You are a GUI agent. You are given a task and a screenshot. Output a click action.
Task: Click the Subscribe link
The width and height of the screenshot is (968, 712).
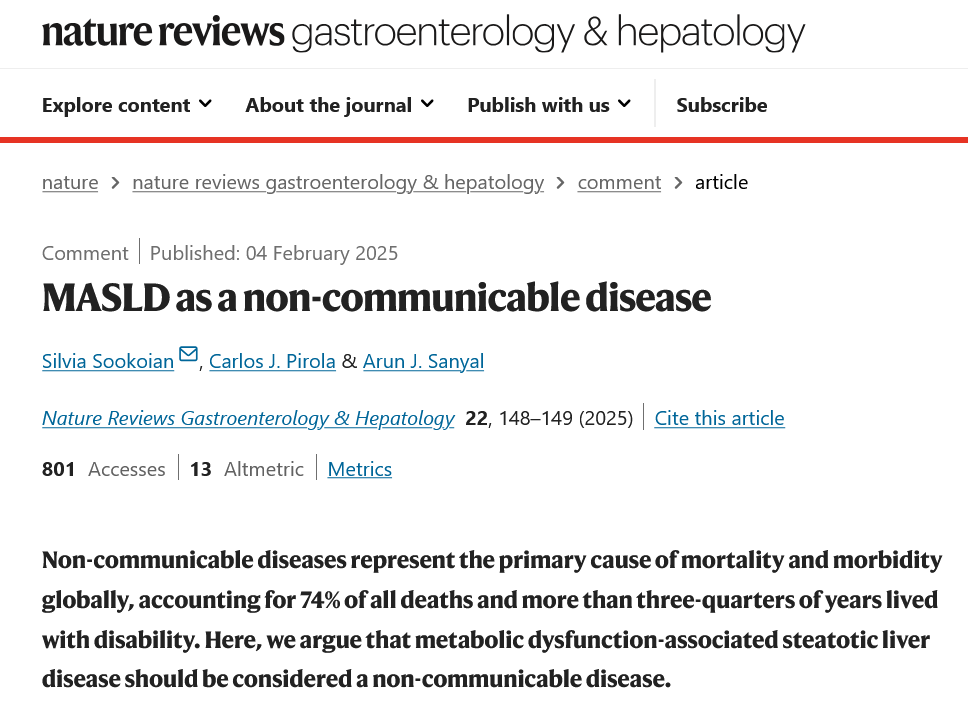coord(721,105)
